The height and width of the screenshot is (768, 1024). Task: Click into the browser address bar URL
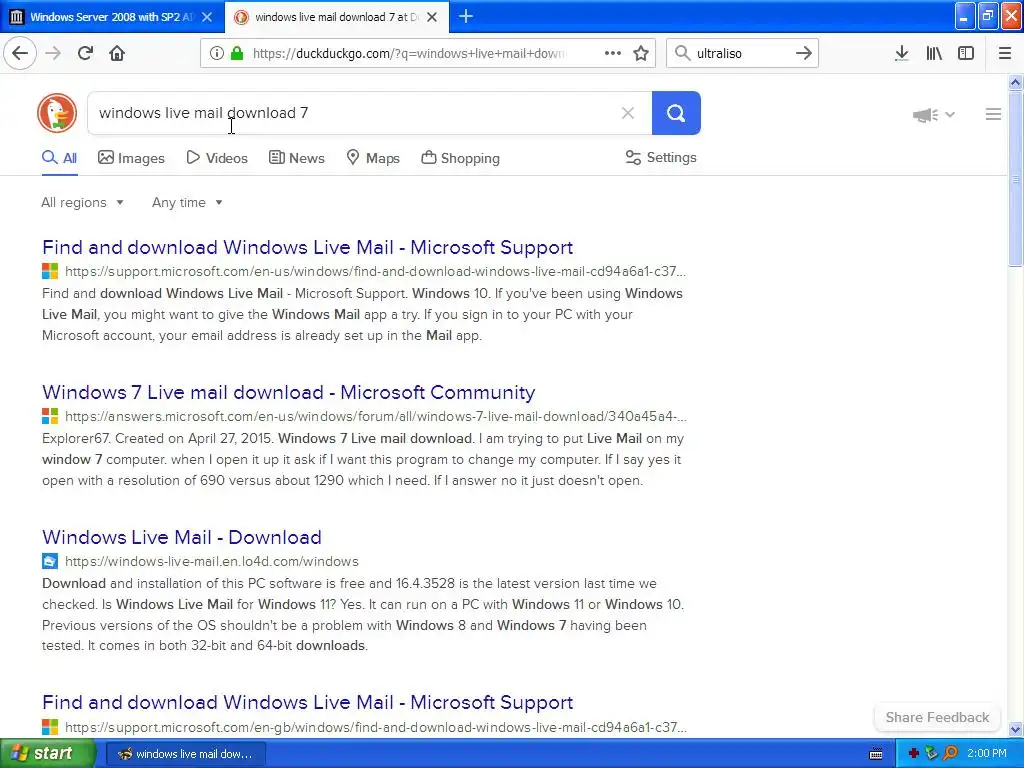409,53
